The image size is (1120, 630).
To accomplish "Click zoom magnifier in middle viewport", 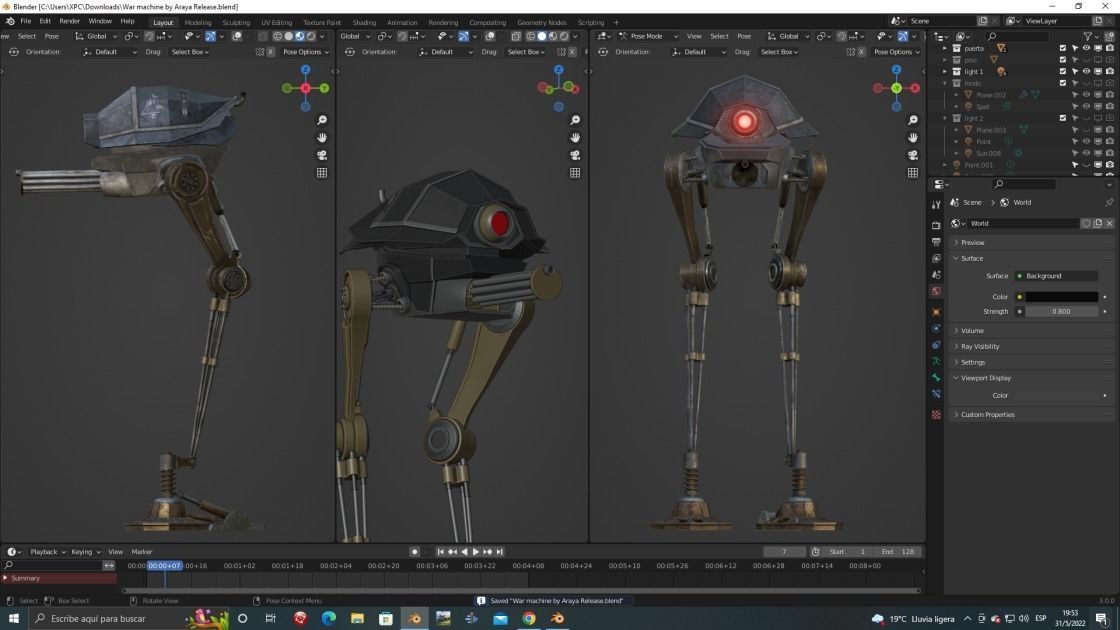I will coord(575,120).
